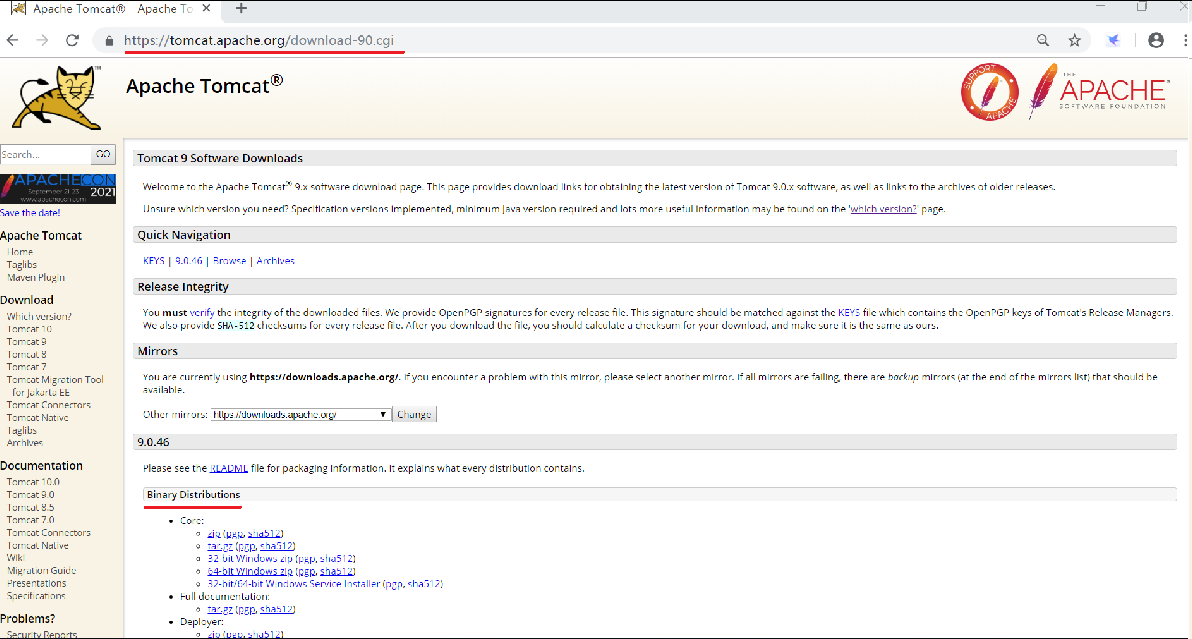The image size is (1192, 639).
Task: Open 'Which version?' under Download
Action: (x=39, y=316)
